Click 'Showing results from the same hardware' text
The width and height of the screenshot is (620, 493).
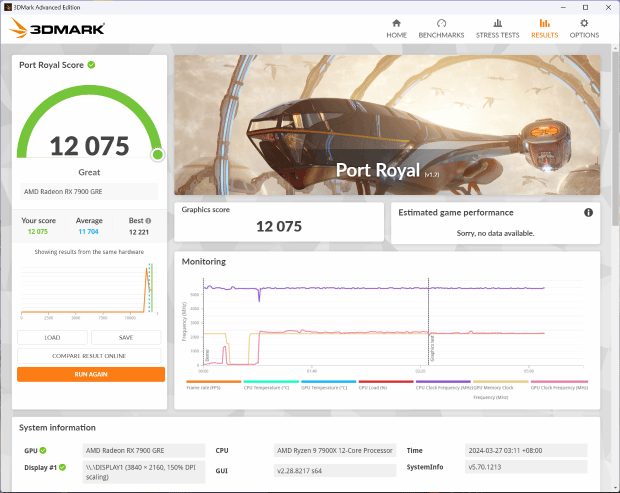click(x=89, y=251)
